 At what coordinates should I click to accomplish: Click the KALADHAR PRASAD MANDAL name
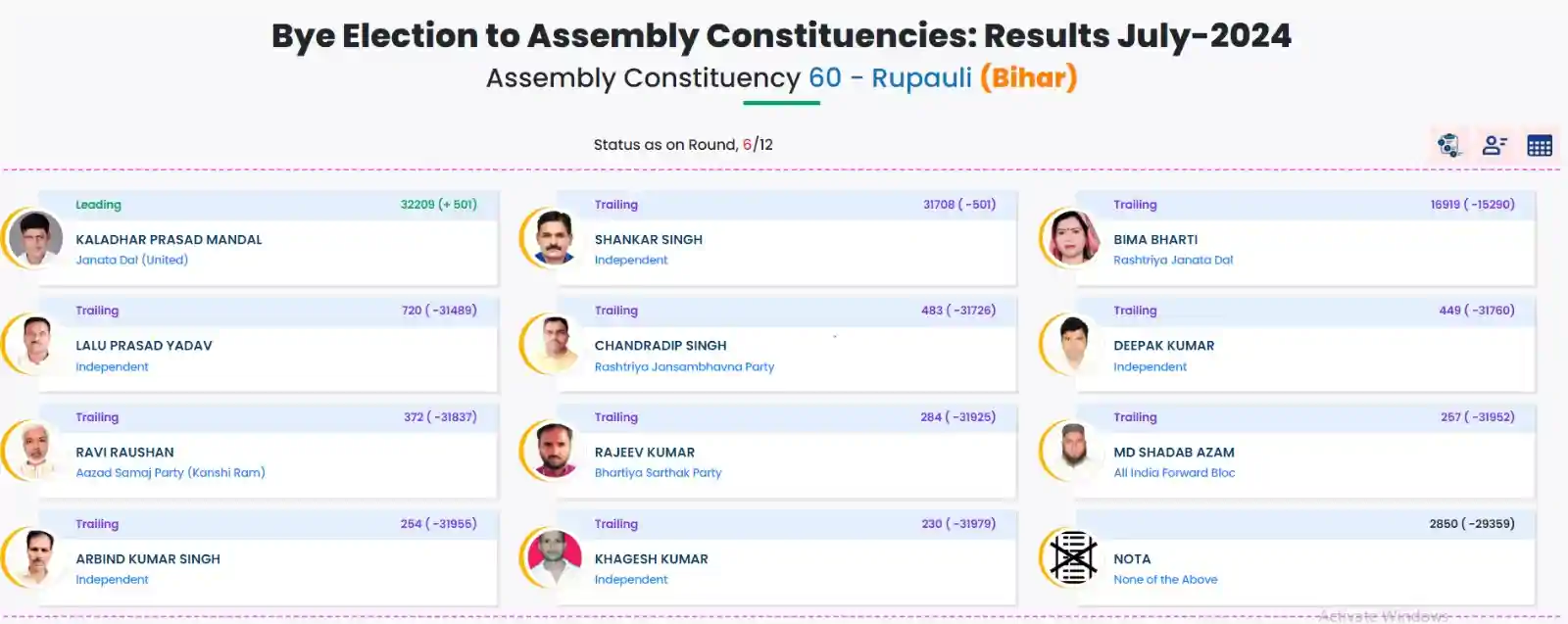[169, 239]
